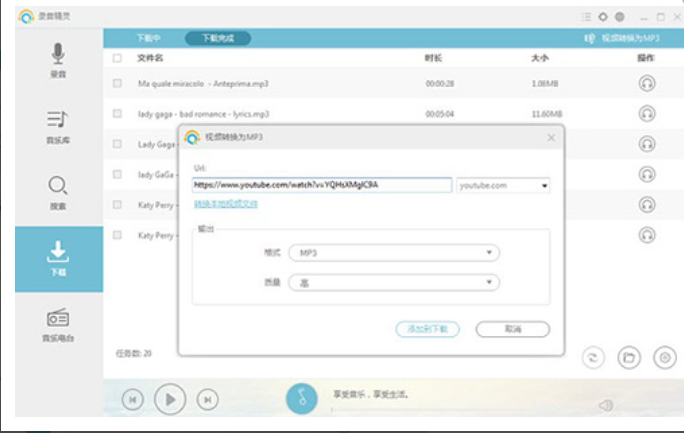Viewport: 684px width, 433px height.
Task: Click the open folder icon at bottom right
Action: [629, 356]
